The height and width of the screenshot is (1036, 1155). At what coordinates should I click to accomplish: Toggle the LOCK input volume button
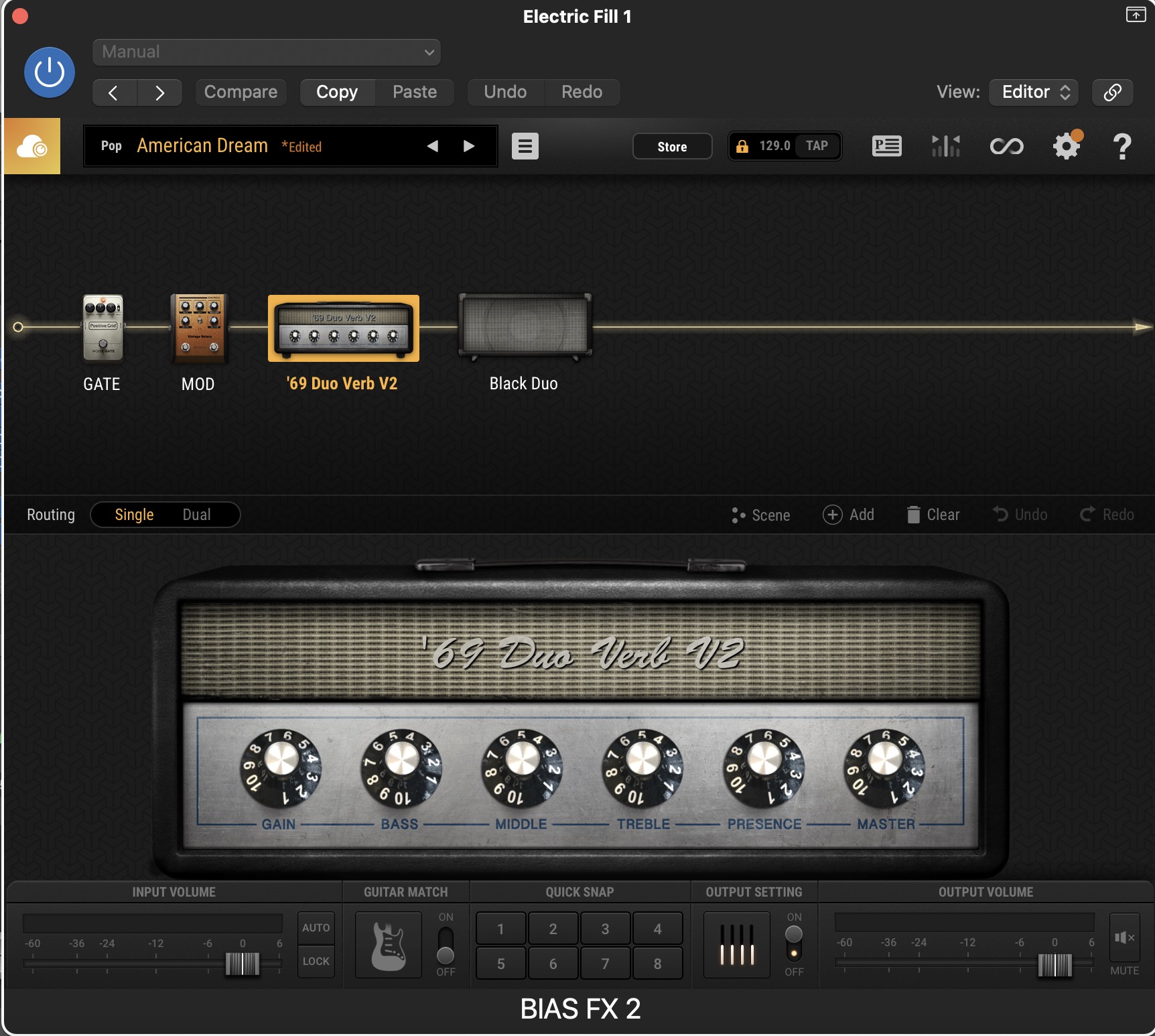pos(316,962)
